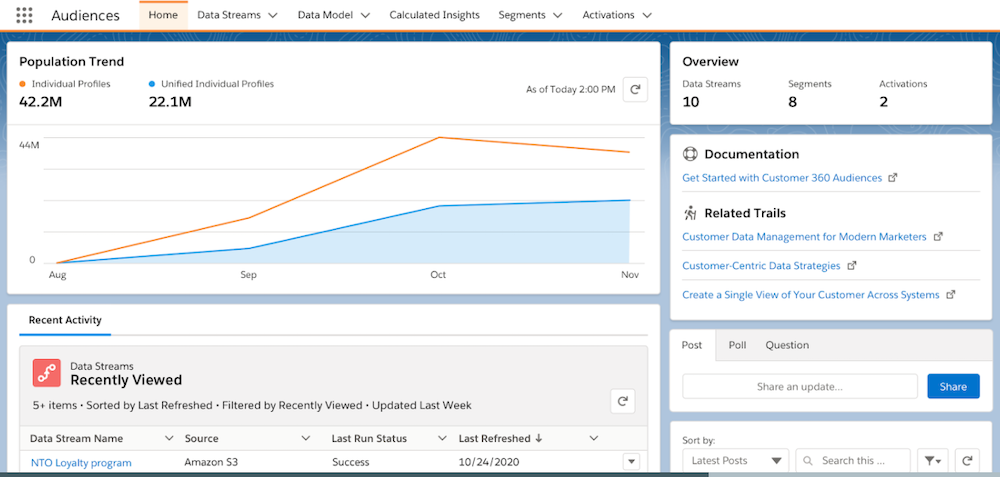Screen dimensions: 1000x477
Task: Refresh the Recently Viewed data streams list
Action: click(622, 401)
